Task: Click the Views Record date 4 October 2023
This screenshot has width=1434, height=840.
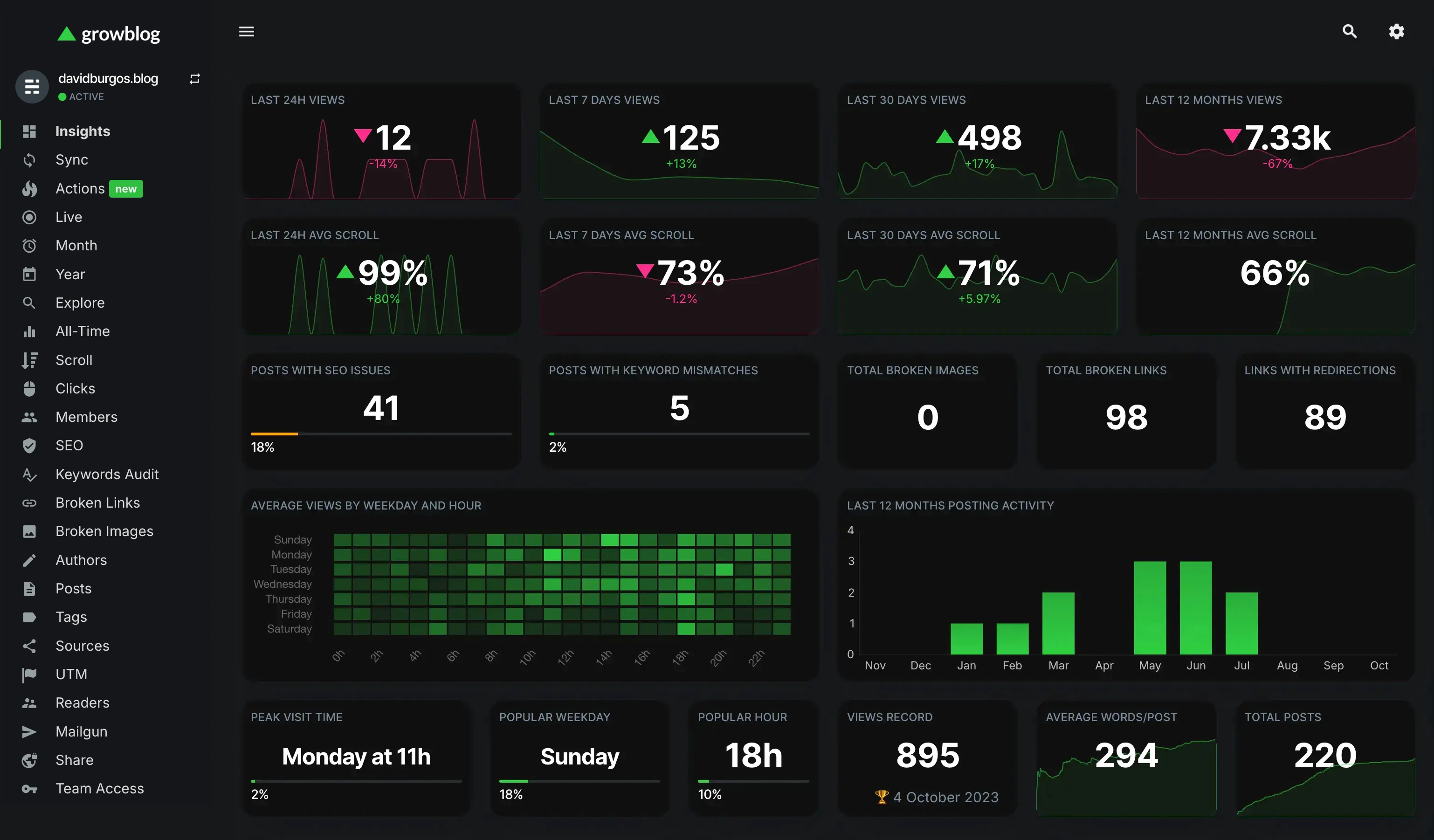Action: [946, 797]
